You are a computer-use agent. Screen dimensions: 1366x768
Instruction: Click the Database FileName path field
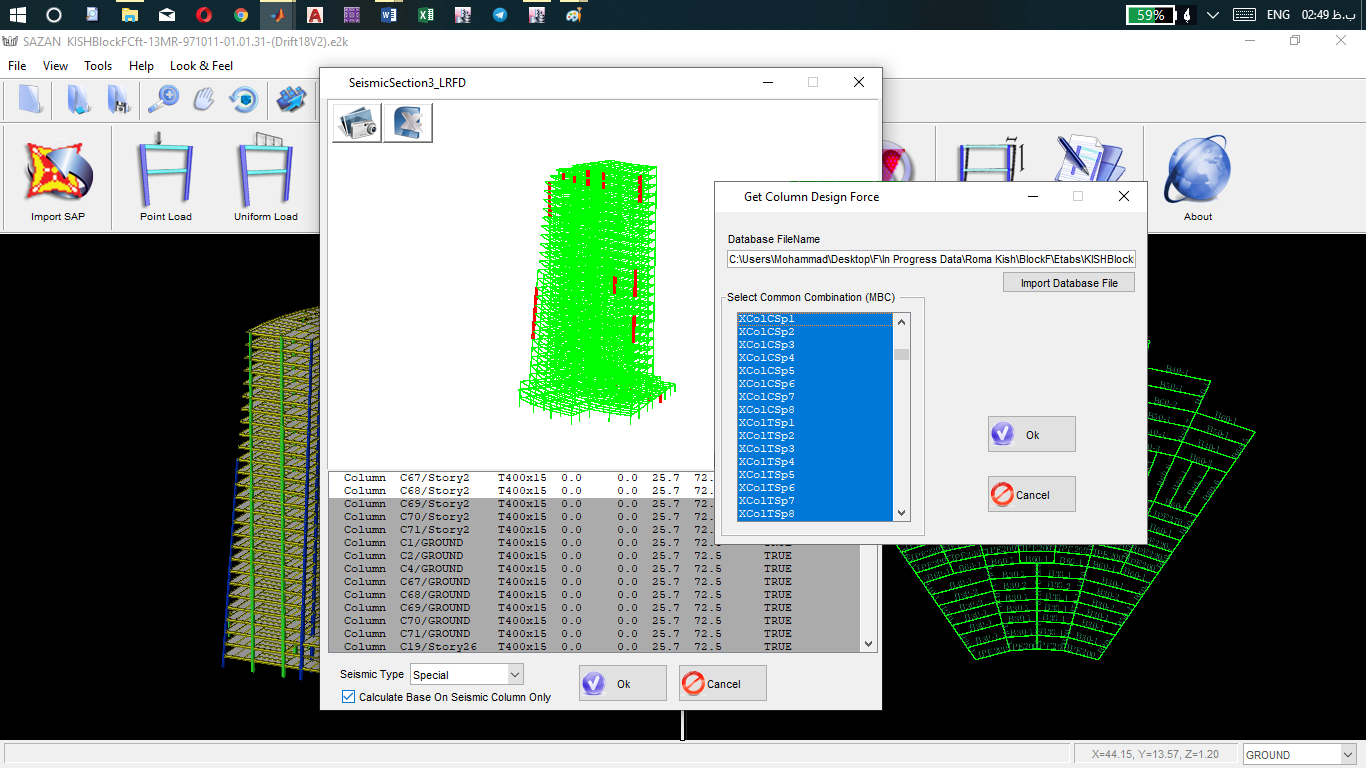pyautogui.click(x=931, y=259)
